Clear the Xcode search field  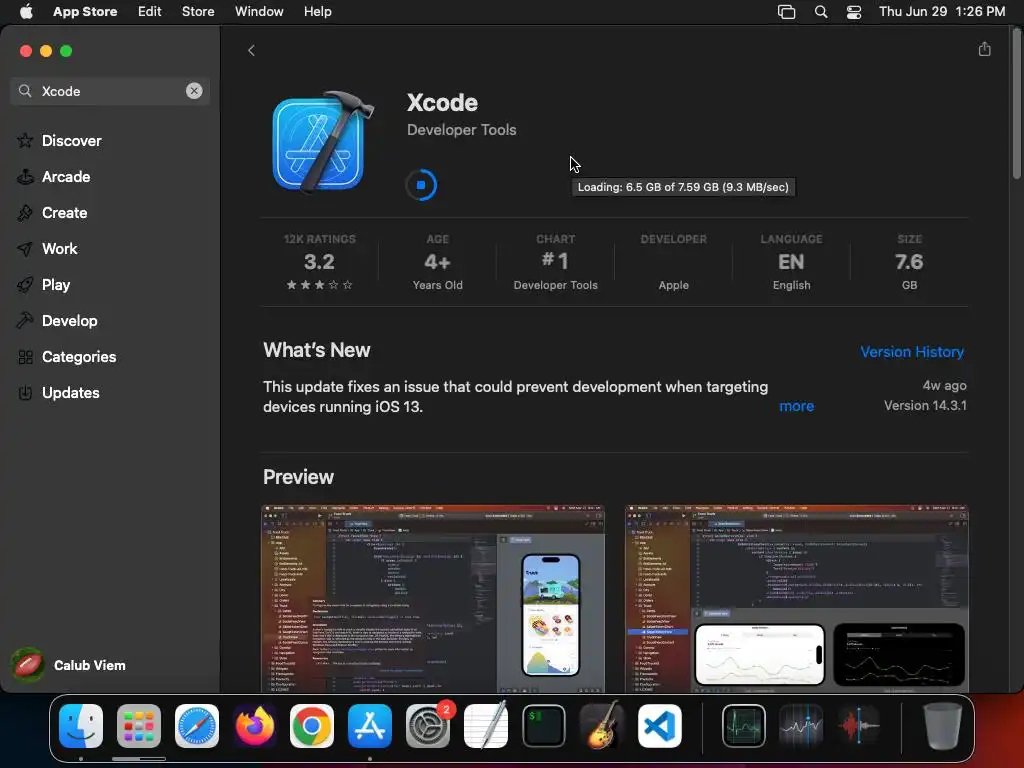[194, 91]
